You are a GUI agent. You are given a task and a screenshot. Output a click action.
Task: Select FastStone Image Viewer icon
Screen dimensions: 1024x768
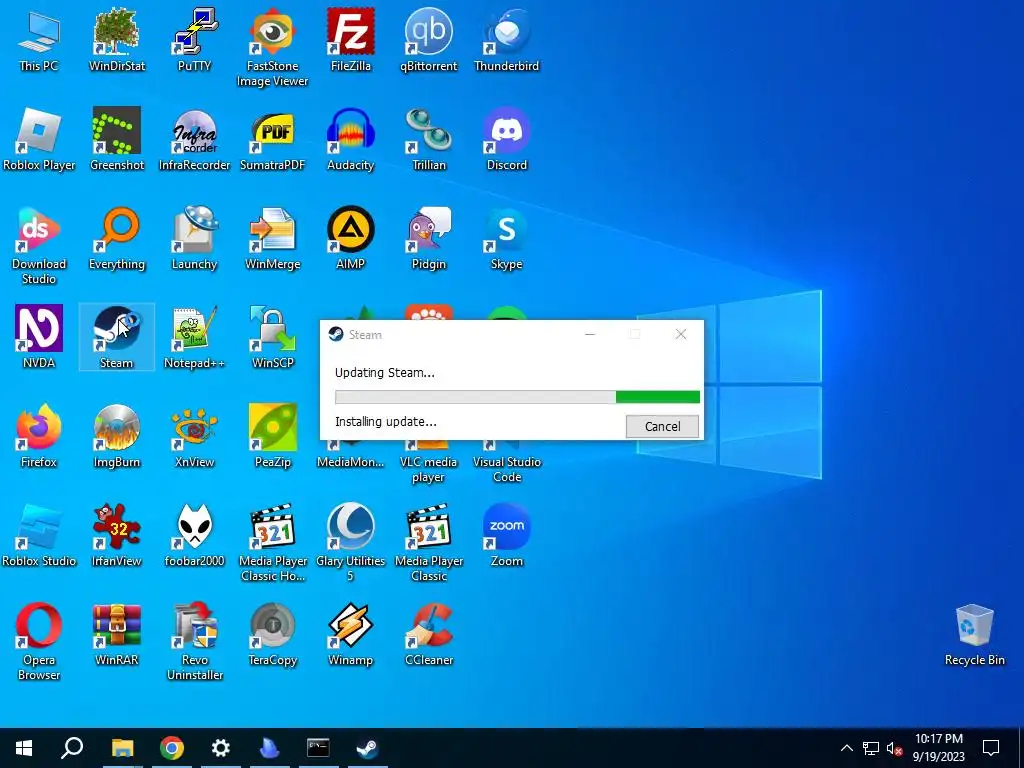click(272, 48)
